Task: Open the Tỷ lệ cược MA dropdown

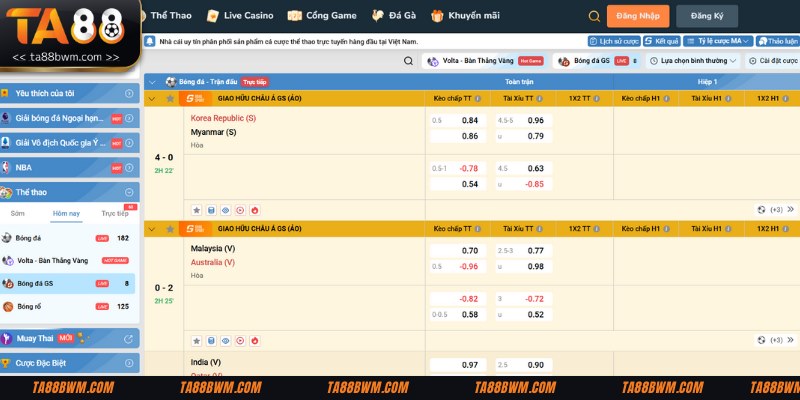Action: tap(718, 41)
